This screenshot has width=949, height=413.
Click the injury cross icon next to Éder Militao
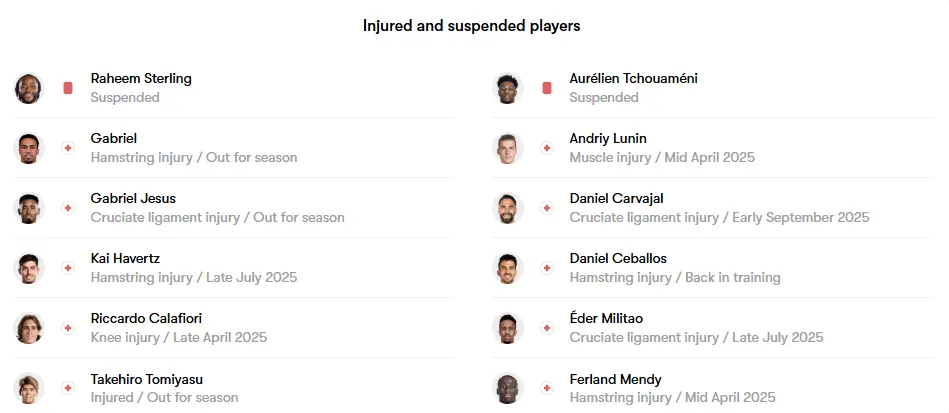tap(547, 328)
